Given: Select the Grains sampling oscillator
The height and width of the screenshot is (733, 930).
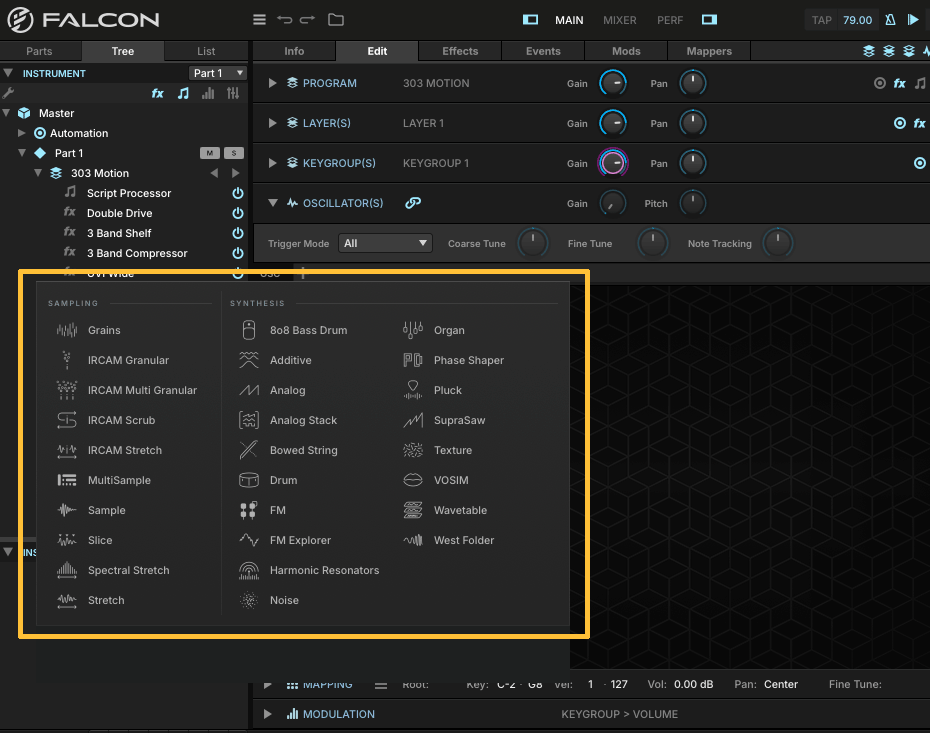Looking at the screenshot, I should click(89, 330).
